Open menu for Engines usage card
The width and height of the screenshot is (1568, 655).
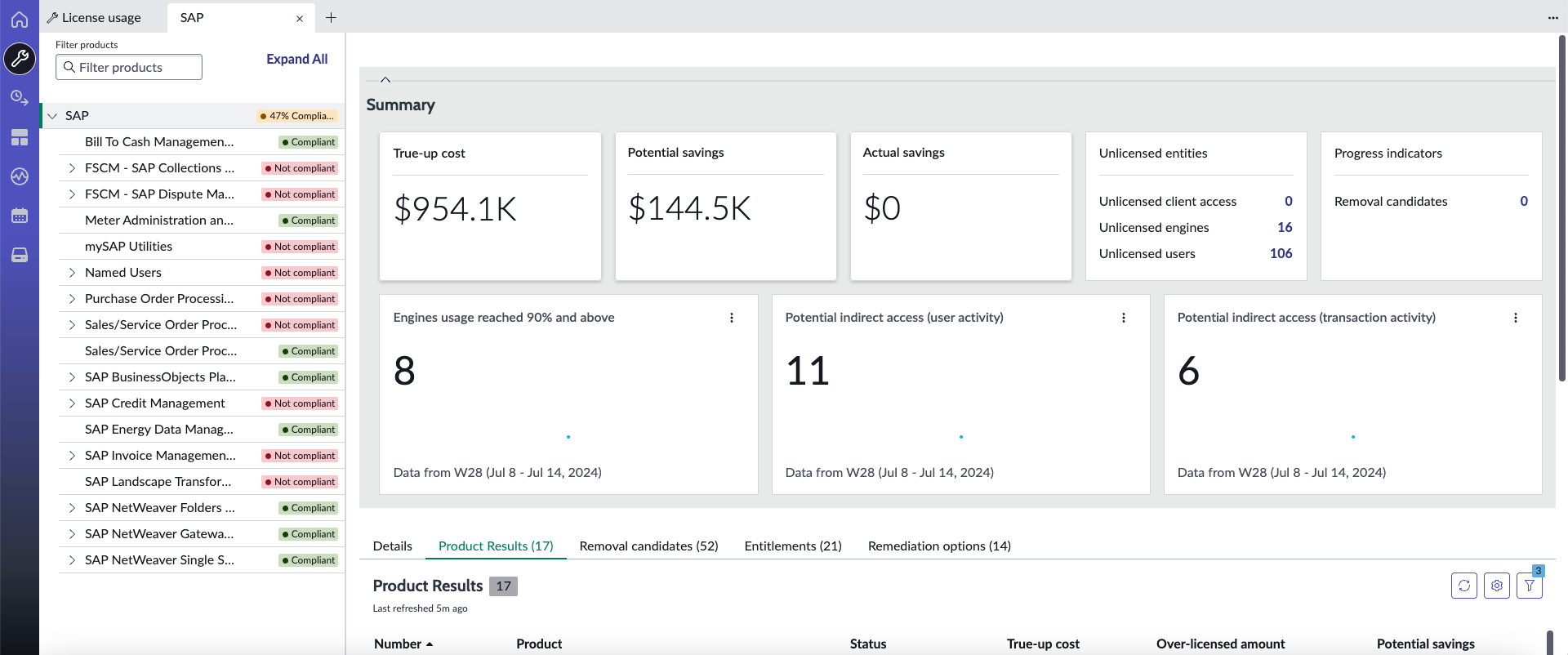[x=732, y=318]
